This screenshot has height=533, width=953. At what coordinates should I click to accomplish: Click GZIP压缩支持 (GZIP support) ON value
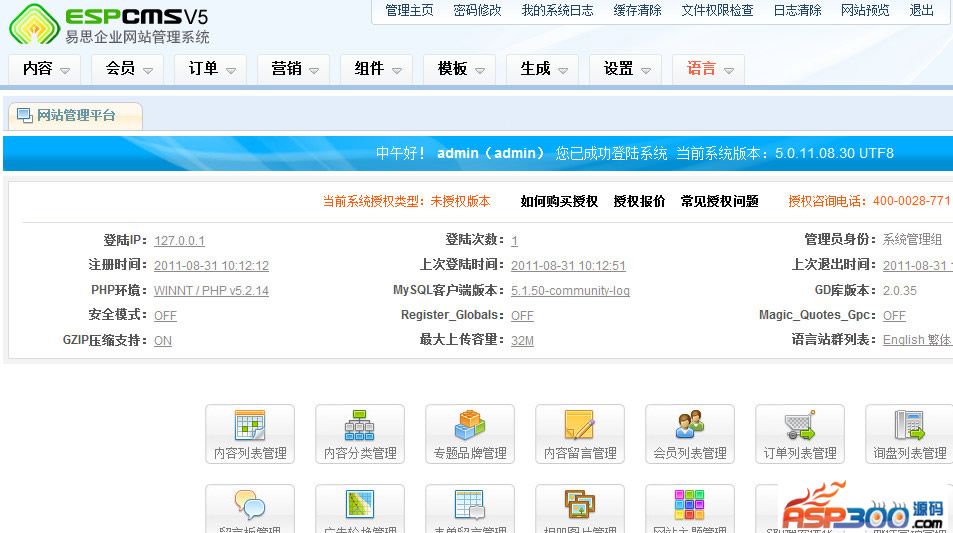[163, 340]
